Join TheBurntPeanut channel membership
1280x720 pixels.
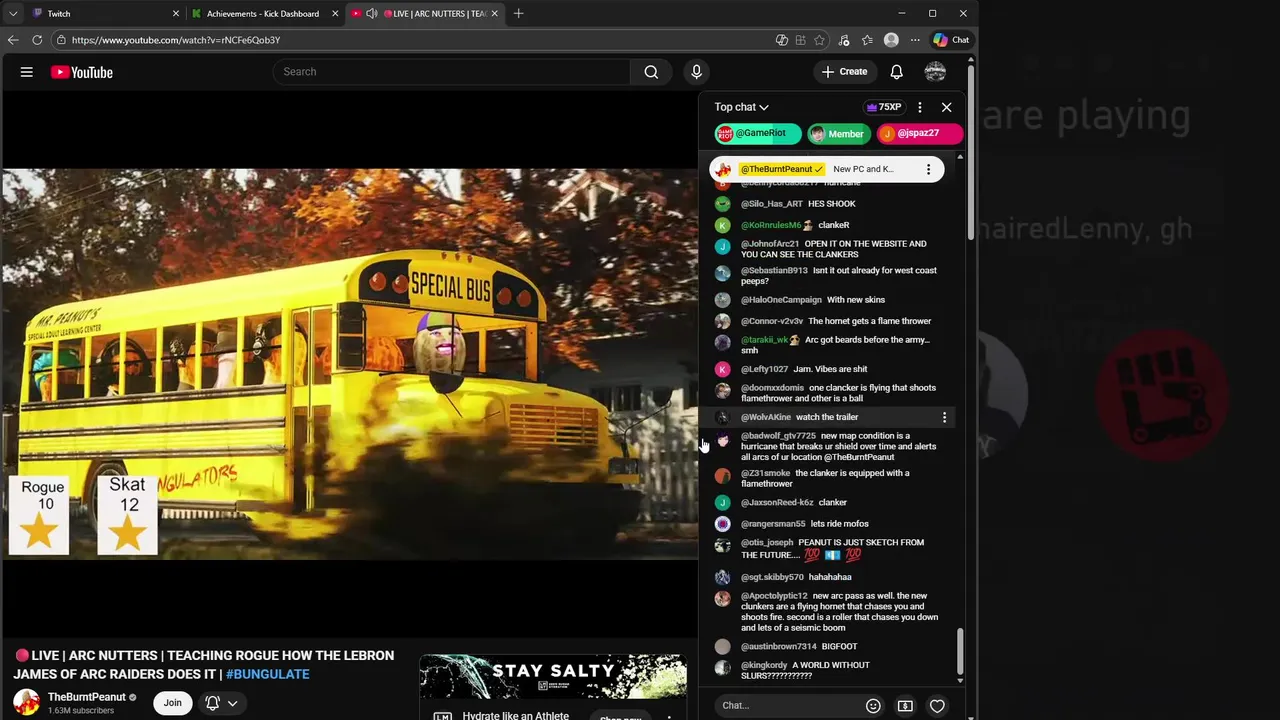[173, 703]
